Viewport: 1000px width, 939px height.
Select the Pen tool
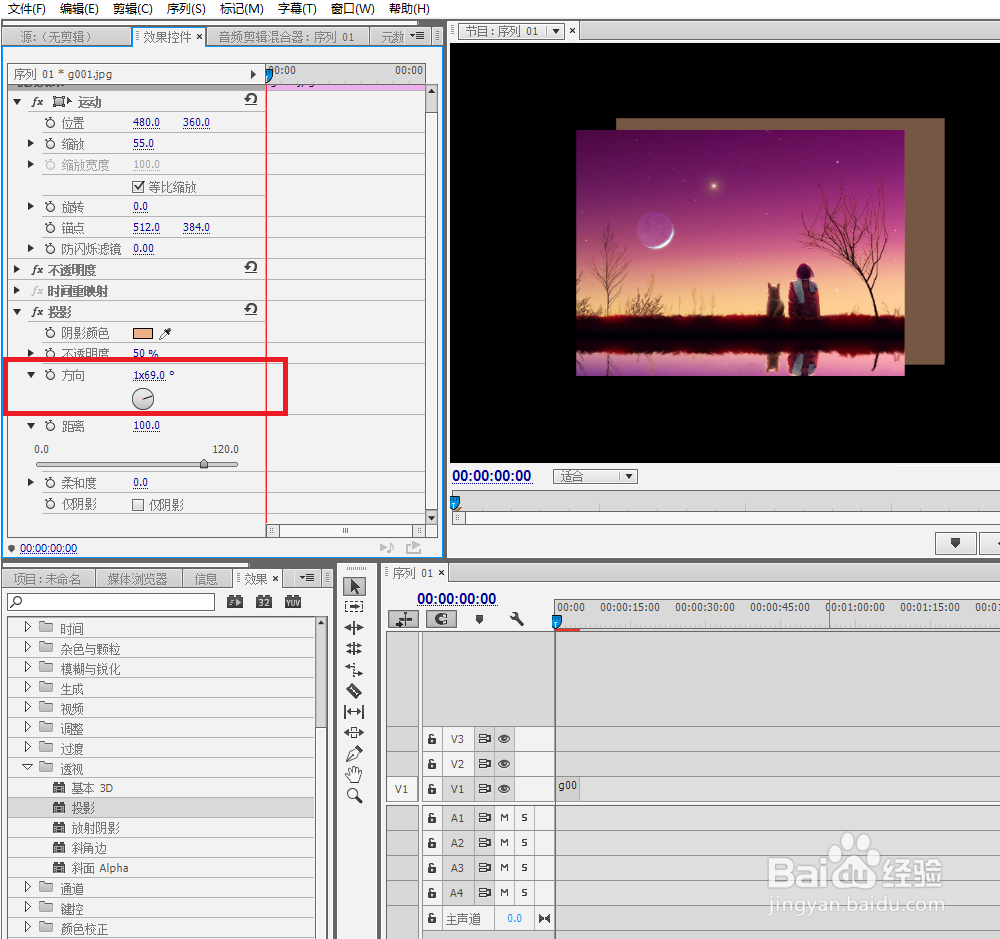pyautogui.click(x=355, y=753)
